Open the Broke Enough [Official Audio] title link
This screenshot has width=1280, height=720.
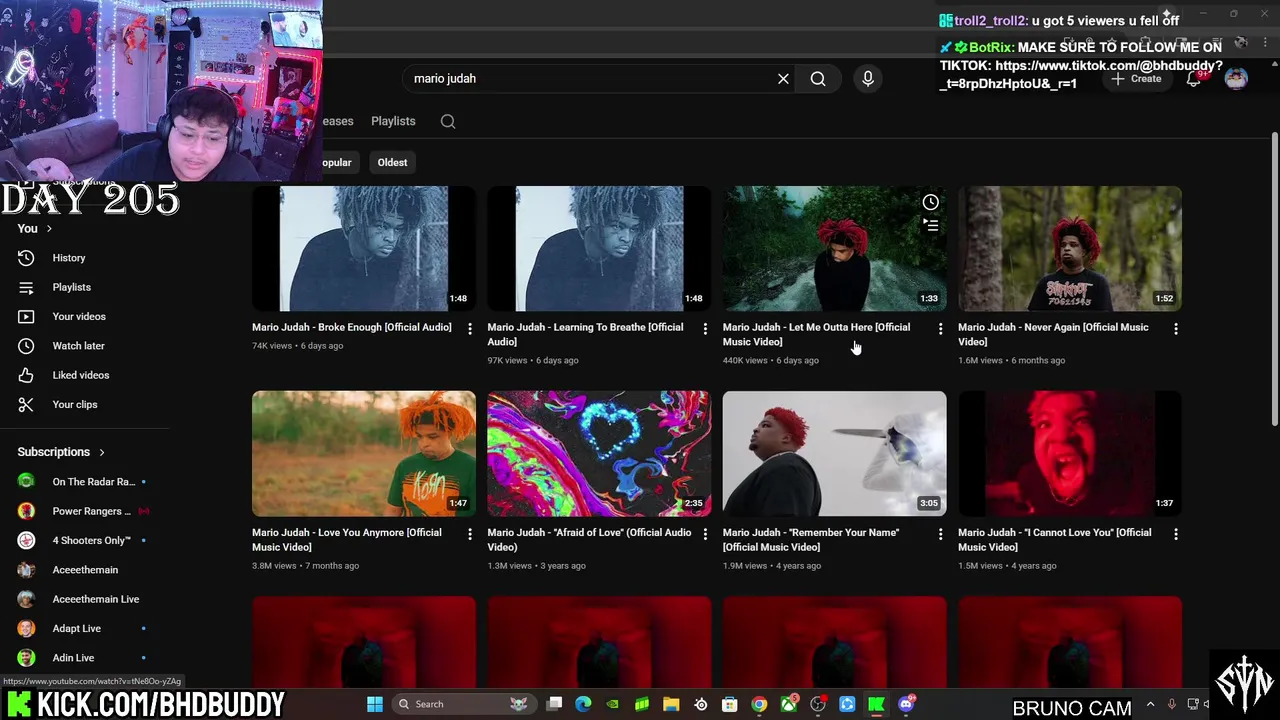[x=352, y=327]
